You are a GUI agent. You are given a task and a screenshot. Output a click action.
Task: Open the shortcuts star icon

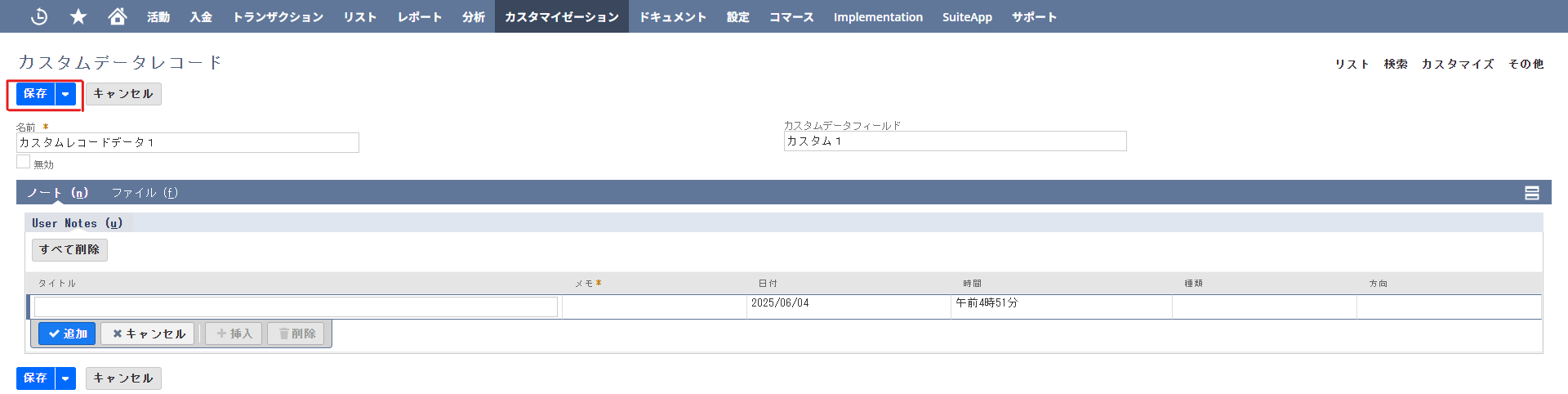(78, 16)
